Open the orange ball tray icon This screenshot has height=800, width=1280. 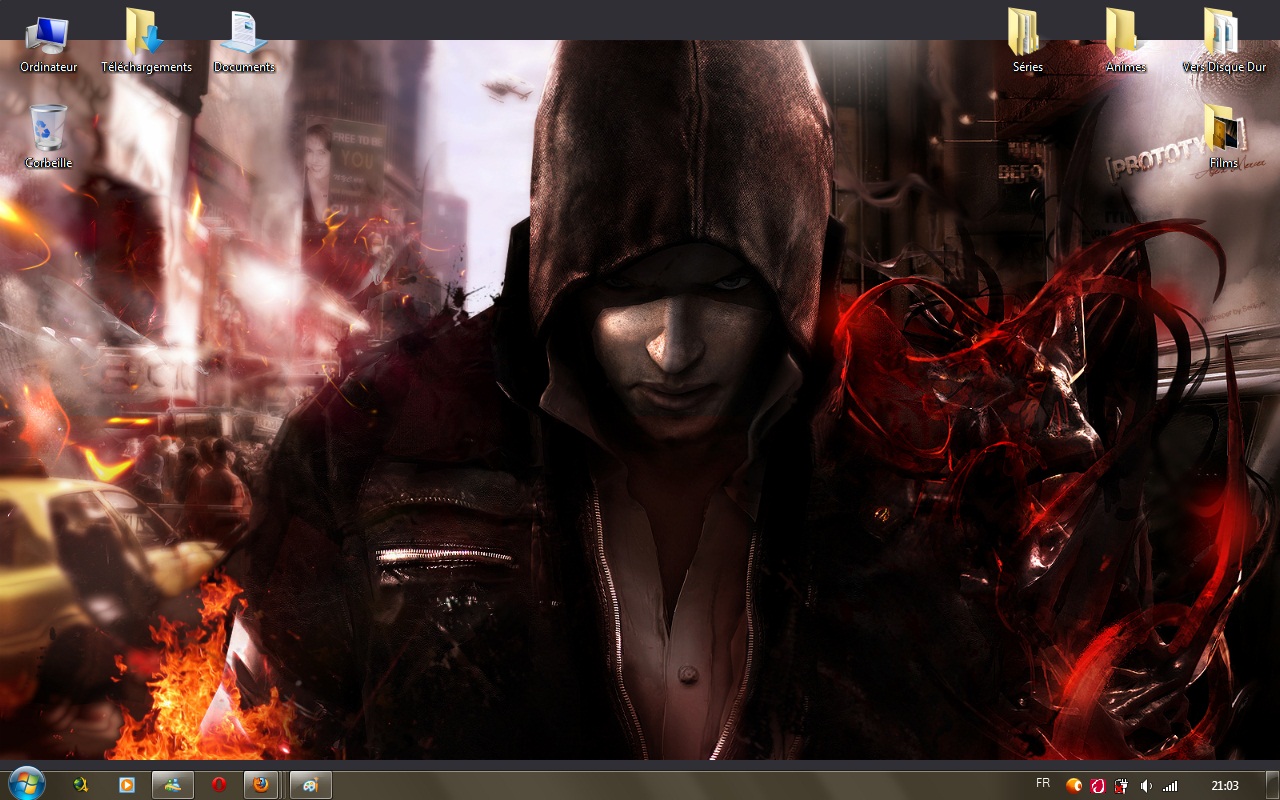click(x=1074, y=786)
